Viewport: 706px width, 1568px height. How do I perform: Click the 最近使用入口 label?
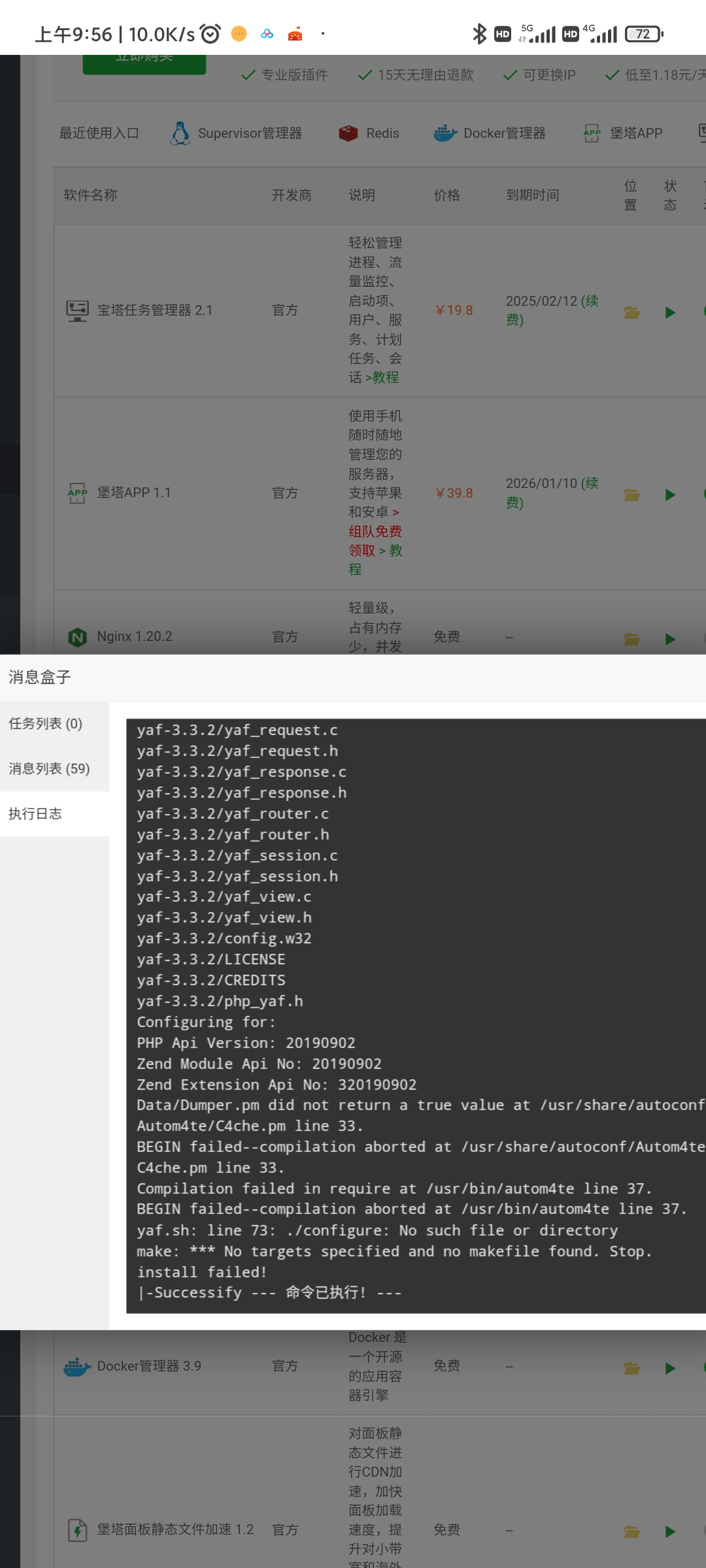pyautogui.click(x=99, y=133)
